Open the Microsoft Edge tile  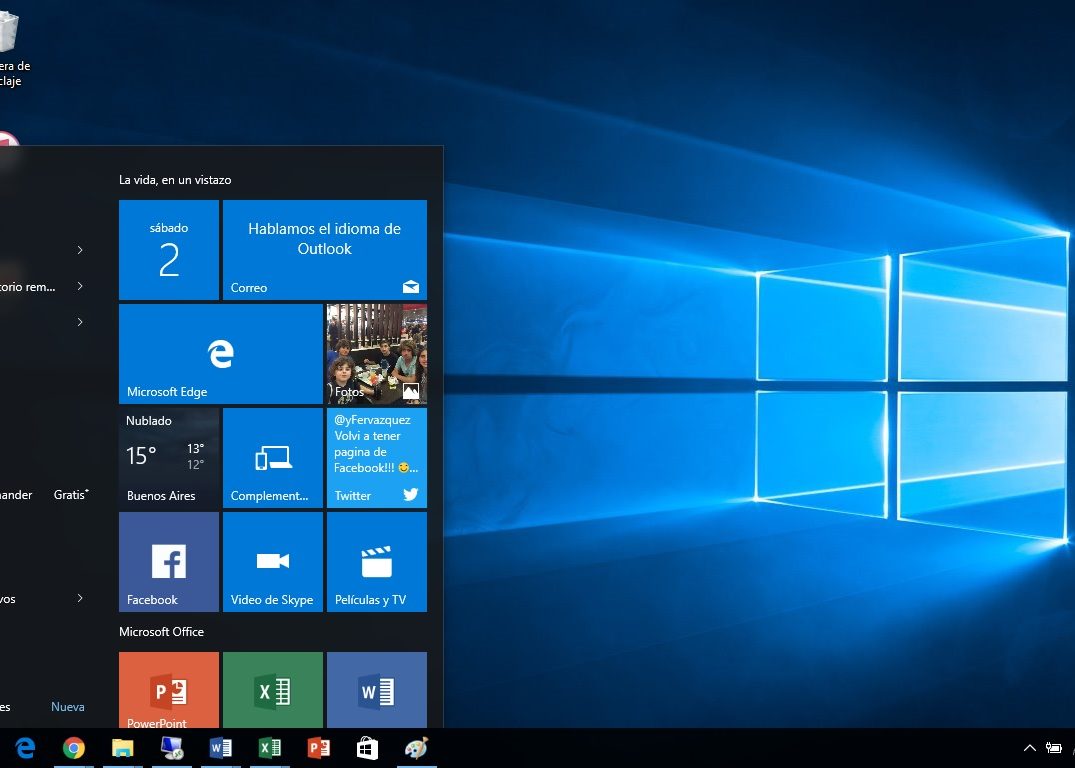pos(220,354)
